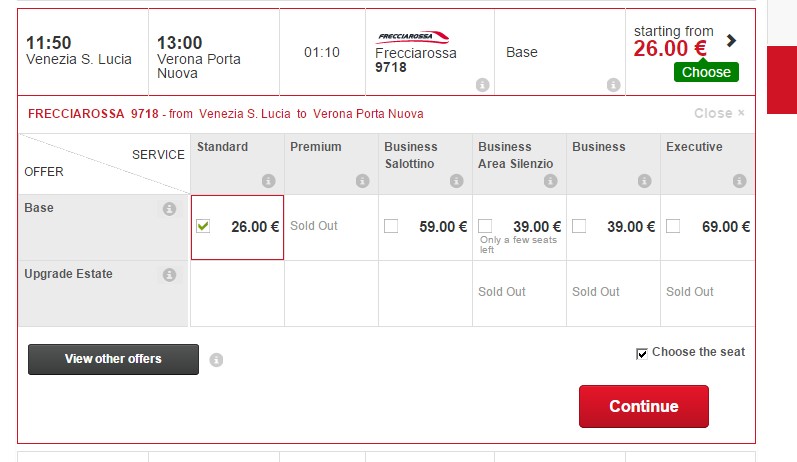Image resolution: width=797 pixels, height=462 pixels.
Task: Click info icon next to Upgrade Estate offer
Action: tap(169, 275)
